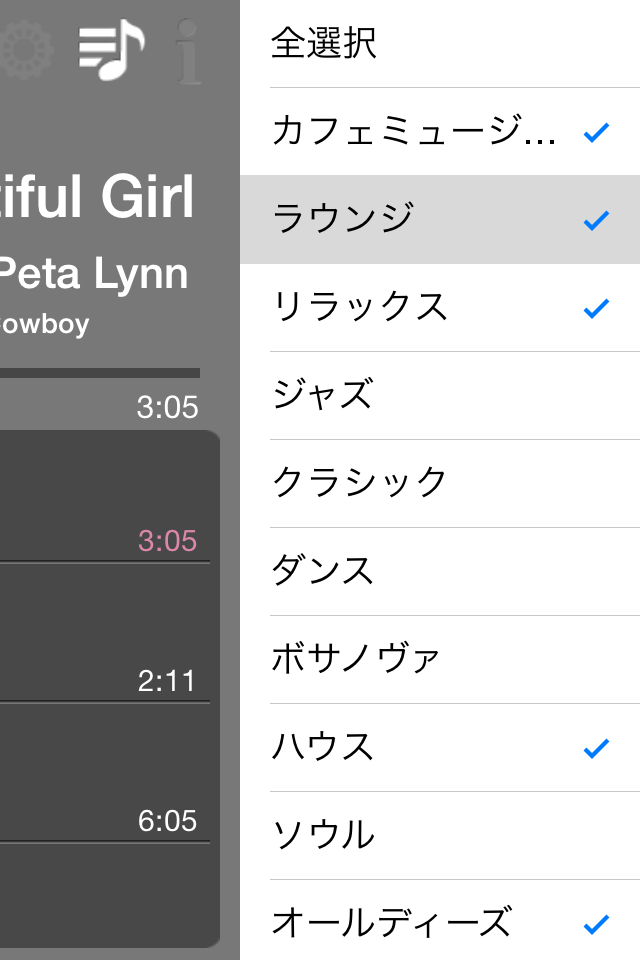The height and width of the screenshot is (960, 640).
Task: Uncheck the リラックス checkmark
Action: [596, 309]
